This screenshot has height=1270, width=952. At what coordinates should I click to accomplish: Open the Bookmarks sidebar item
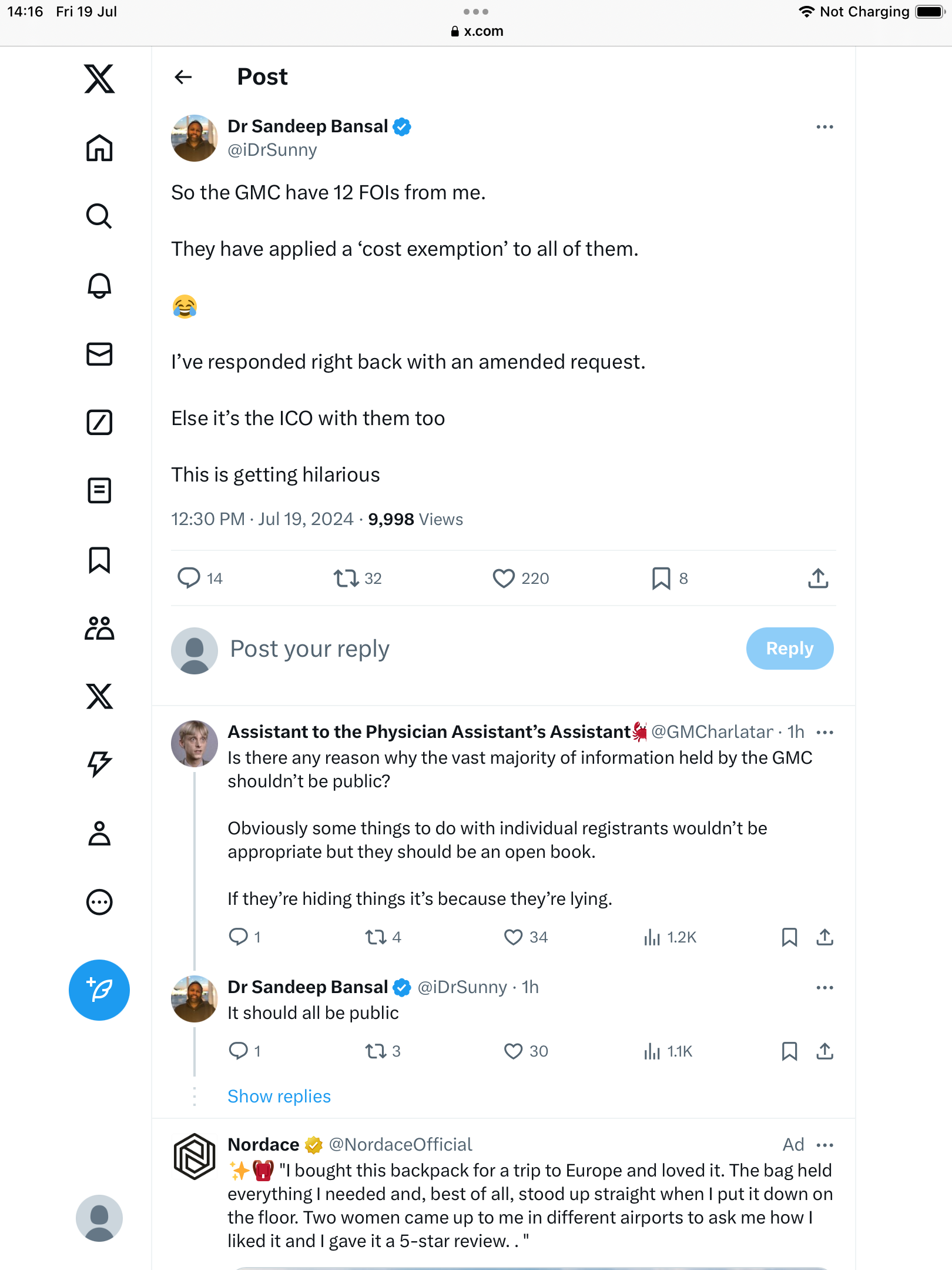click(x=99, y=560)
